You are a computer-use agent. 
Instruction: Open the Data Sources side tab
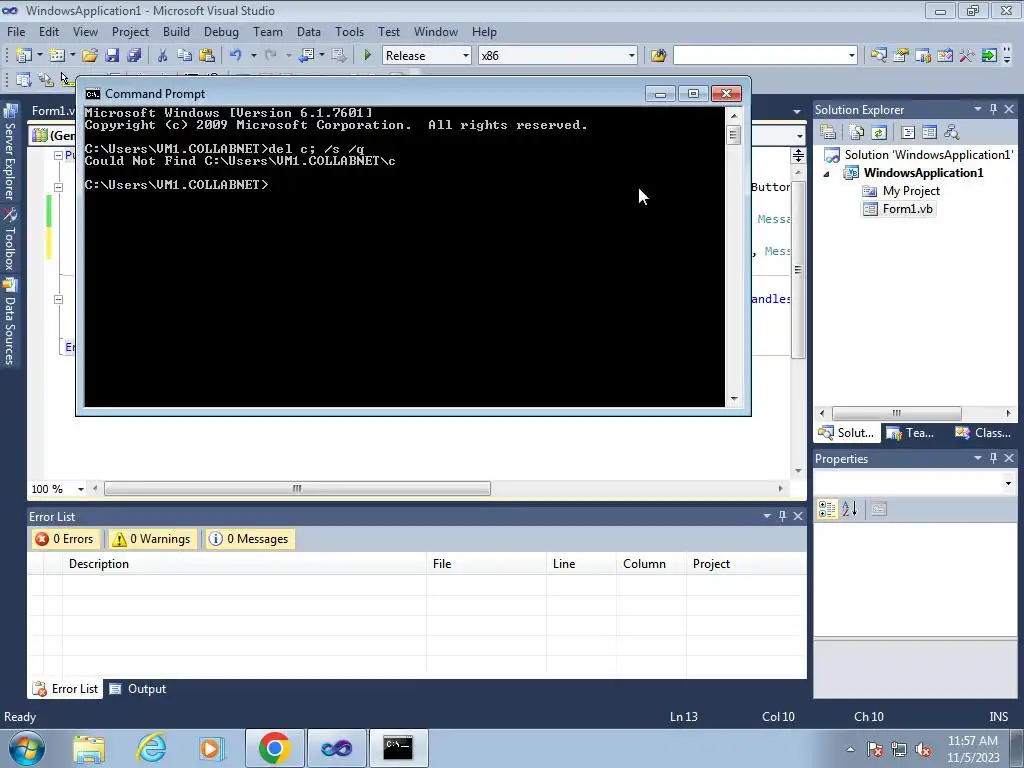tap(10, 323)
